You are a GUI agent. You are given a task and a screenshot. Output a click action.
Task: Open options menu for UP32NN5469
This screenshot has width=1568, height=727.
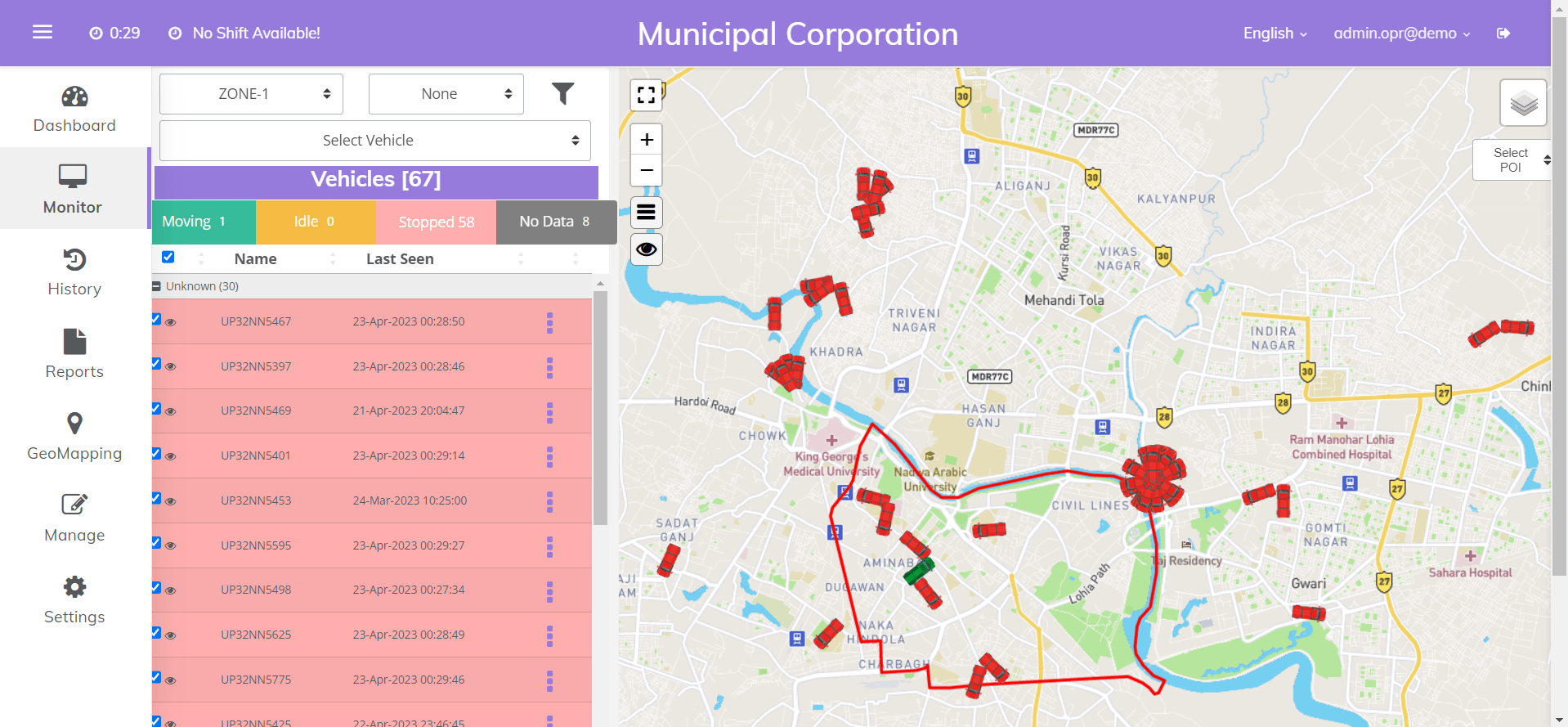coord(549,412)
